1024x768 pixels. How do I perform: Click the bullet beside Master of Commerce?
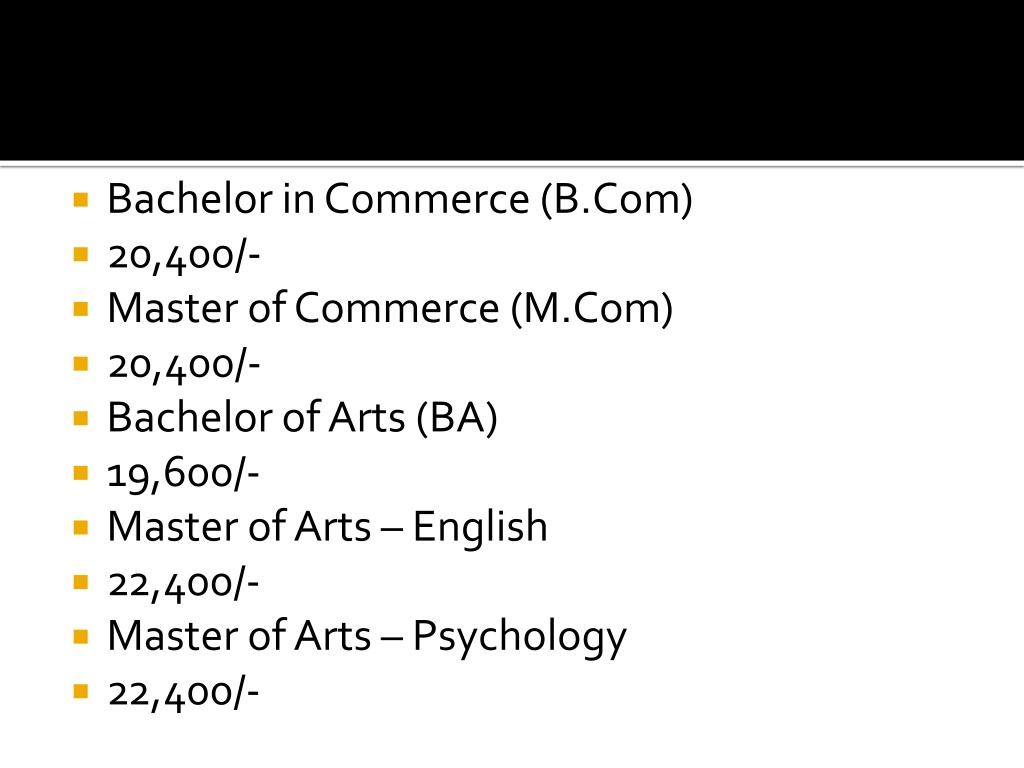point(81,308)
